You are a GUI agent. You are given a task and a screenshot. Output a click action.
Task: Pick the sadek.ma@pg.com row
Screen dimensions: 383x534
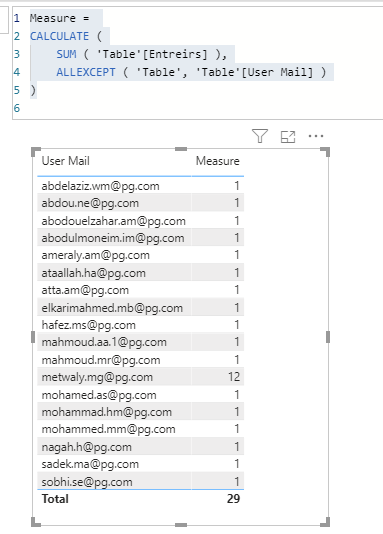(141, 464)
